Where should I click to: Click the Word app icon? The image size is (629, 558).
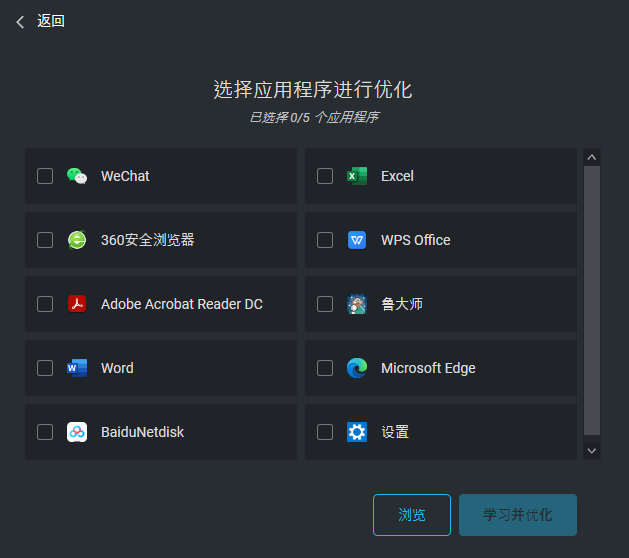(x=77, y=368)
